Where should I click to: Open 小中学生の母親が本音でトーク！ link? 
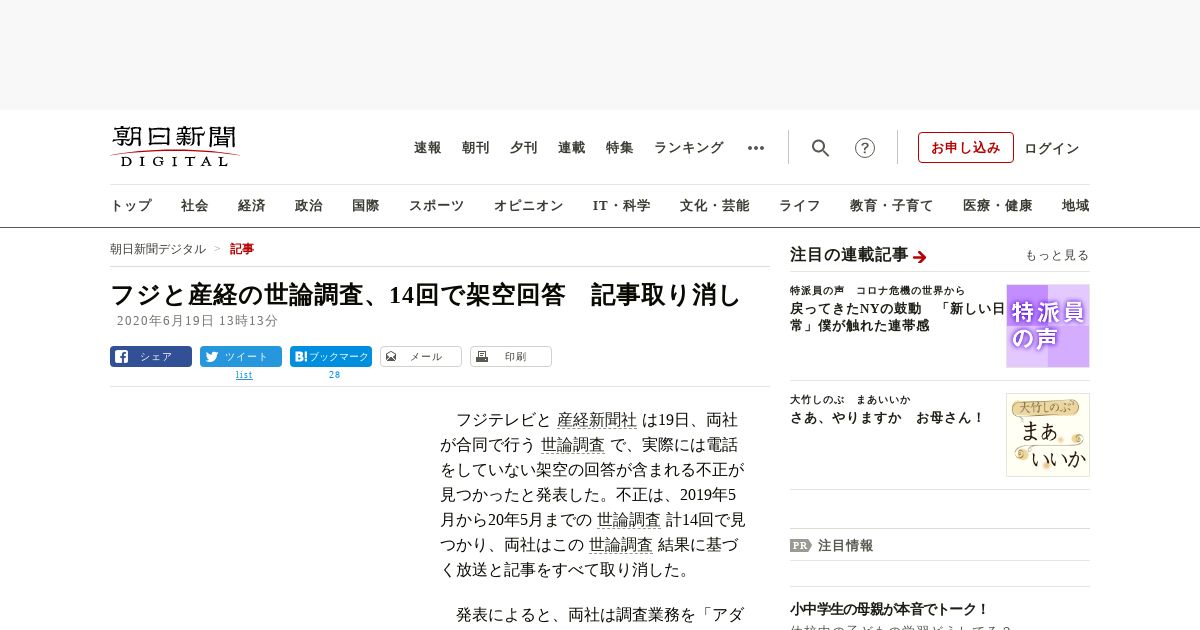pos(890,609)
